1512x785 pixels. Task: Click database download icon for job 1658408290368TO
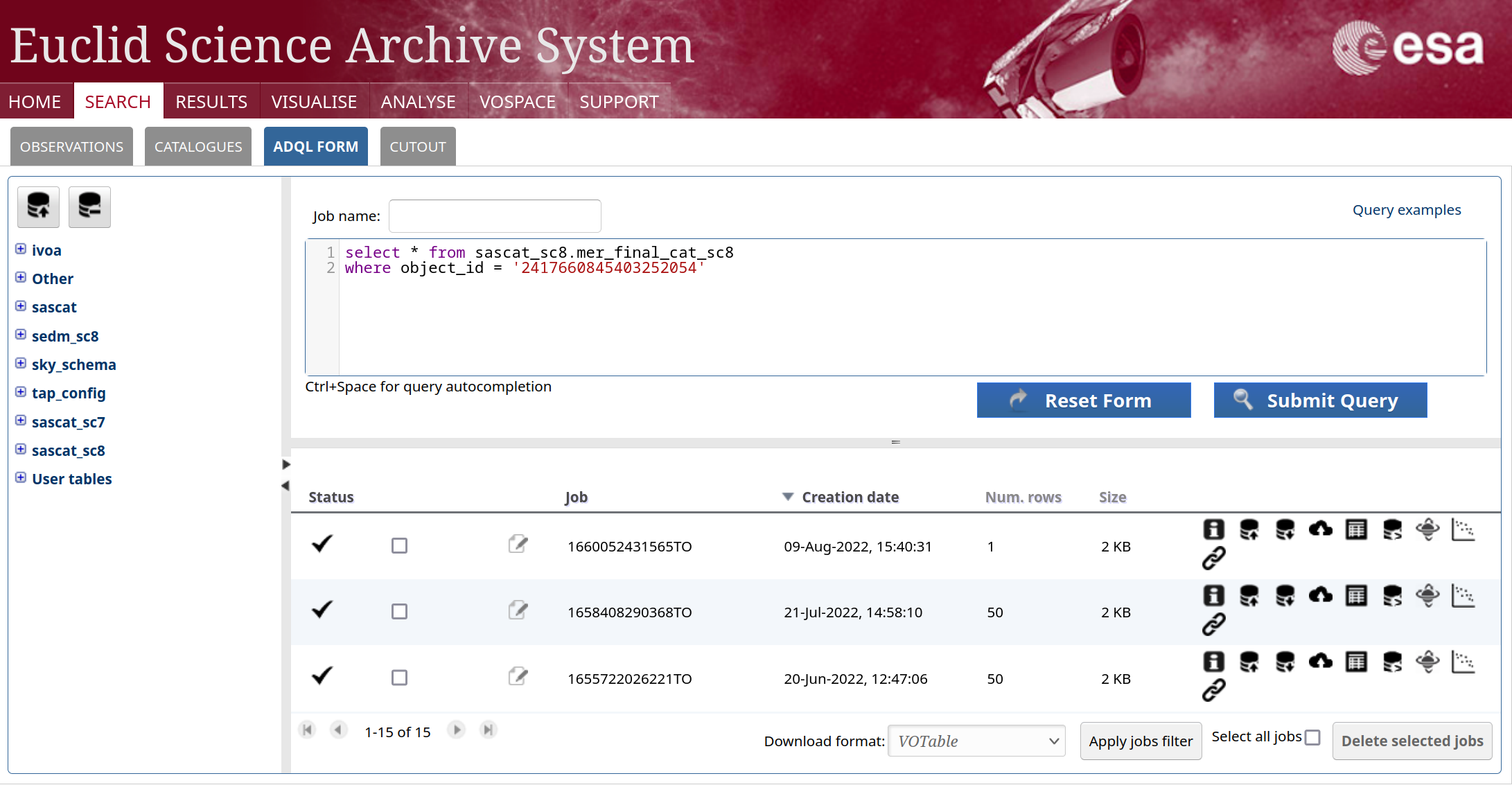1285,595
